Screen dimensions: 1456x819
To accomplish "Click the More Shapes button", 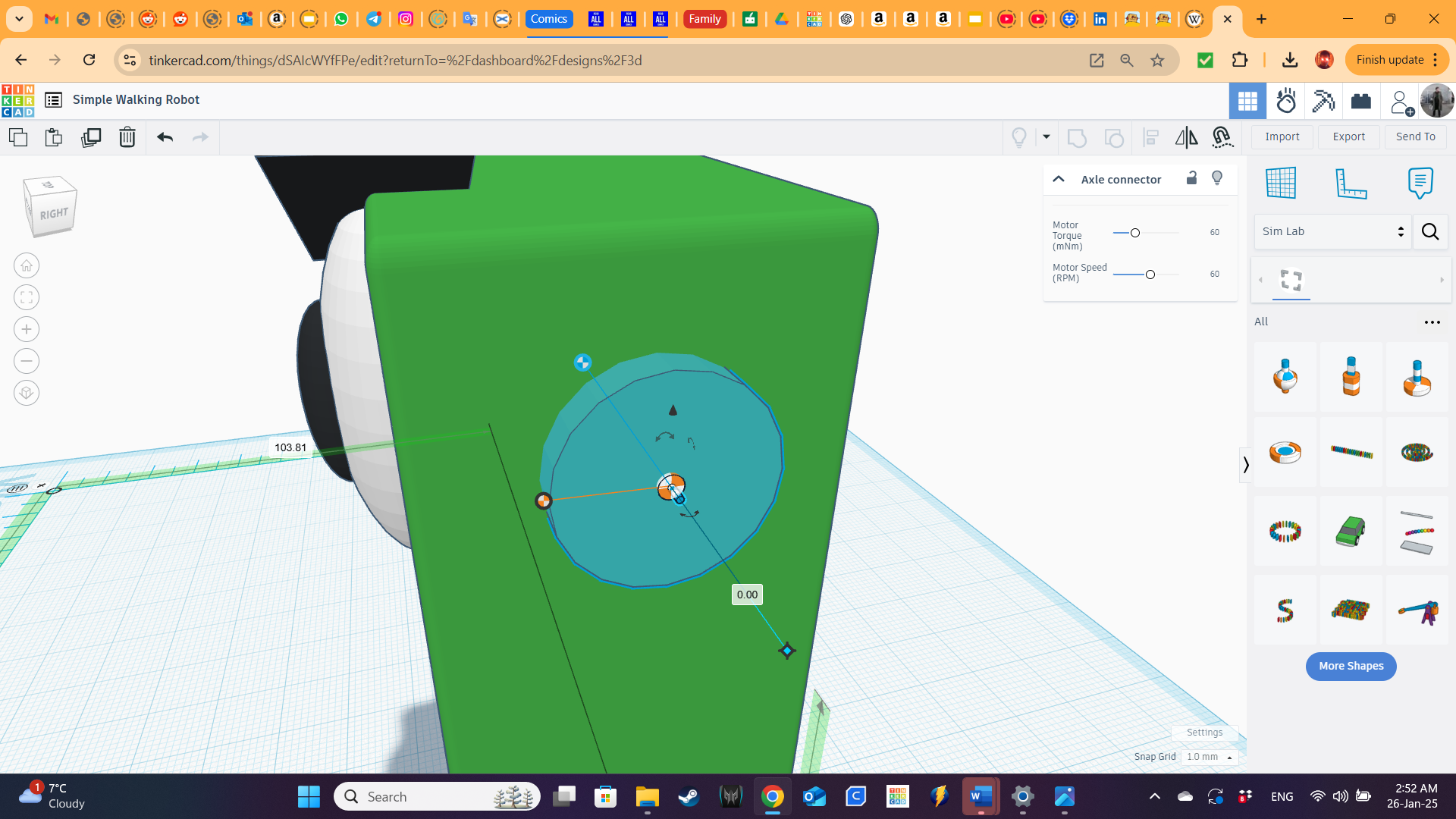I will (1351, 666).
